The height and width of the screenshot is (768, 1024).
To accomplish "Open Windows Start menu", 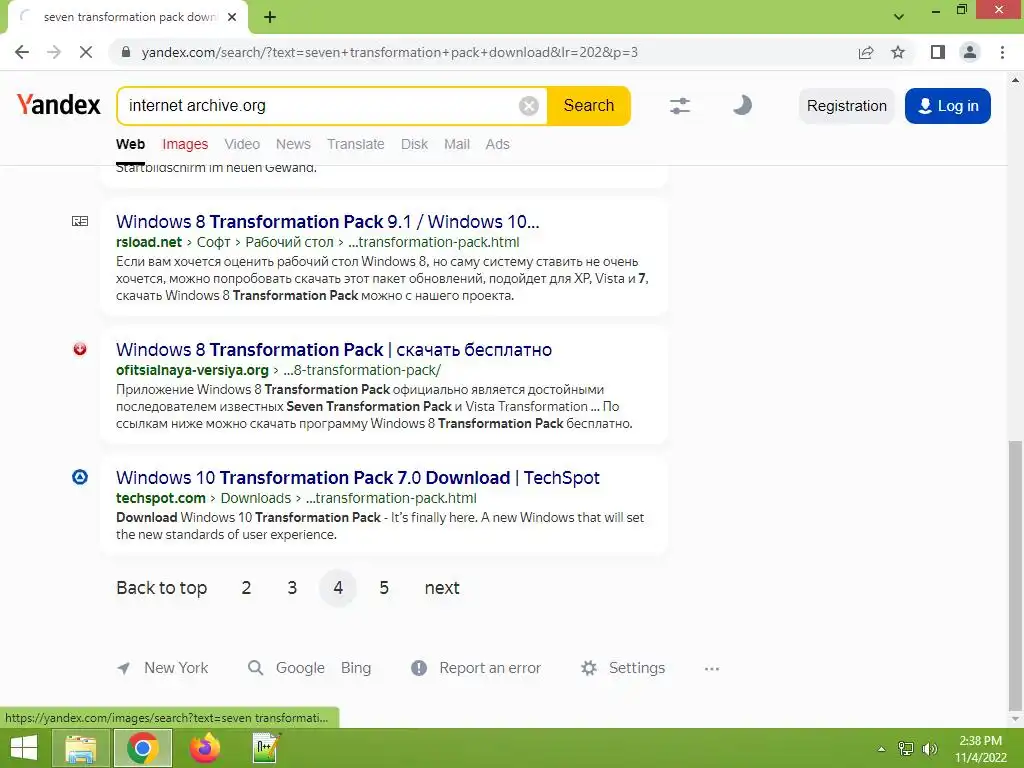I will (x=24, y=748).
